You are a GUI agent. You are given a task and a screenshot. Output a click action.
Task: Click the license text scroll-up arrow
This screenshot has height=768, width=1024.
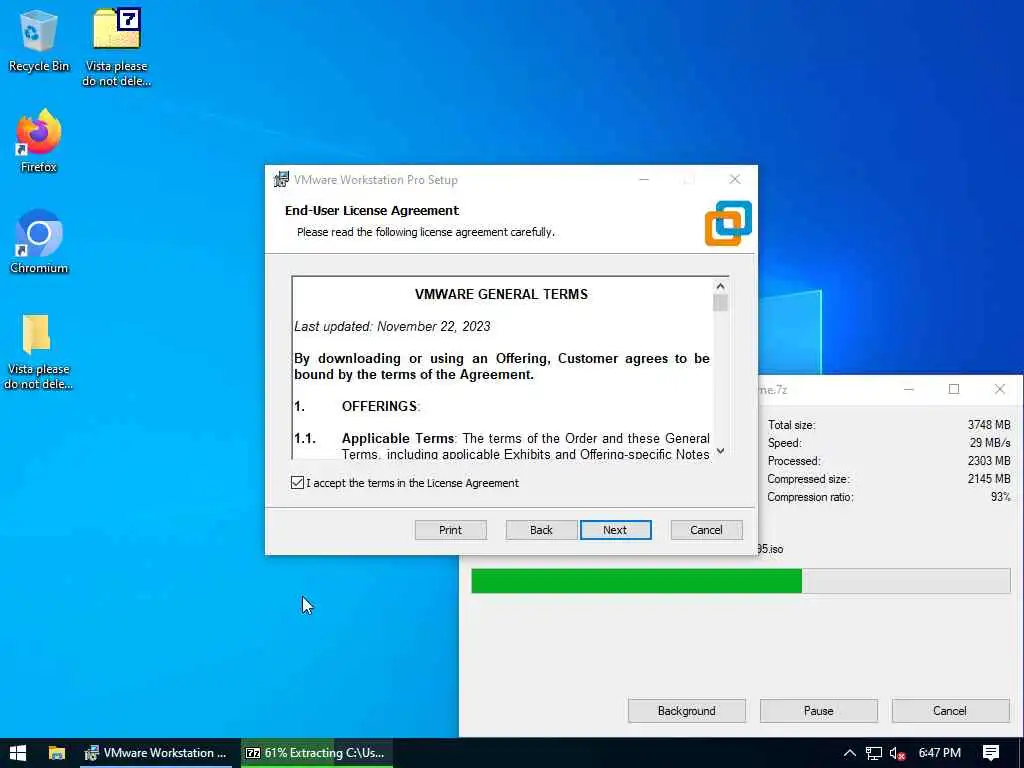pos(720,286)
